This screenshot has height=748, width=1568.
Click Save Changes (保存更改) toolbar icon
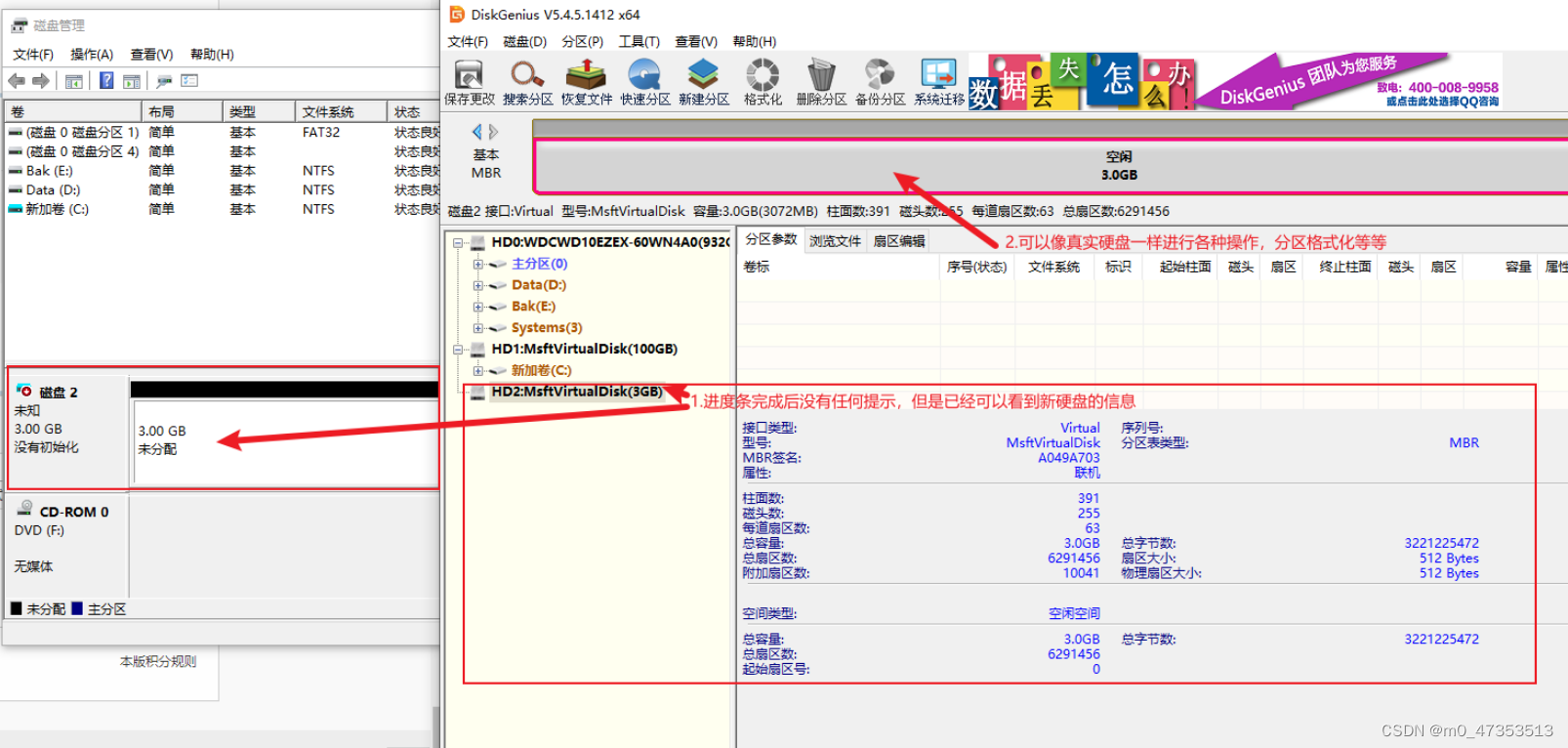point(470,82)
